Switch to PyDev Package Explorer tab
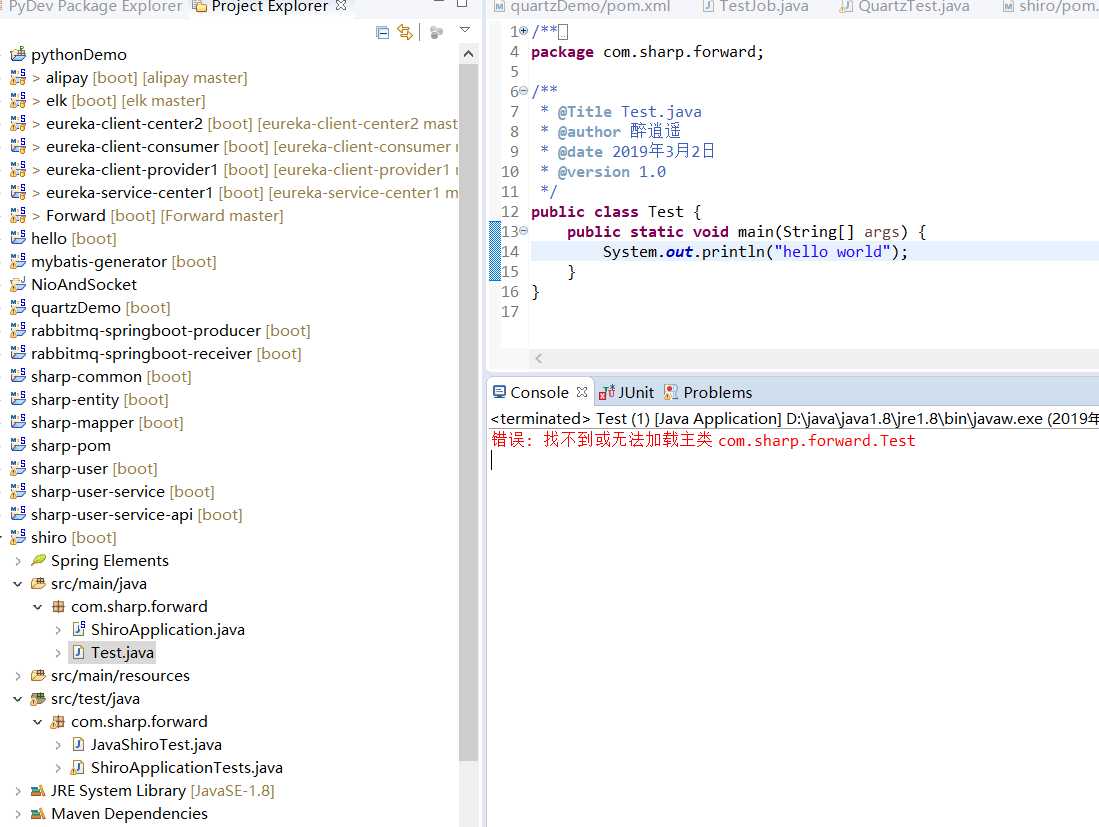 (x=95, y=6)
